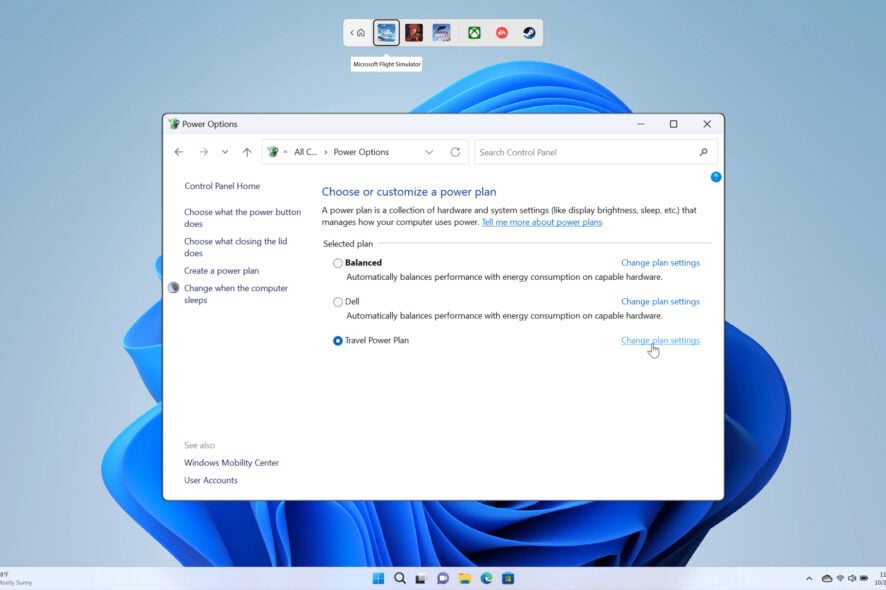The height and width of the screenshot is (590, 886).
Task: Select the Travel Power Plan radio button
Action: coord(337,341)
